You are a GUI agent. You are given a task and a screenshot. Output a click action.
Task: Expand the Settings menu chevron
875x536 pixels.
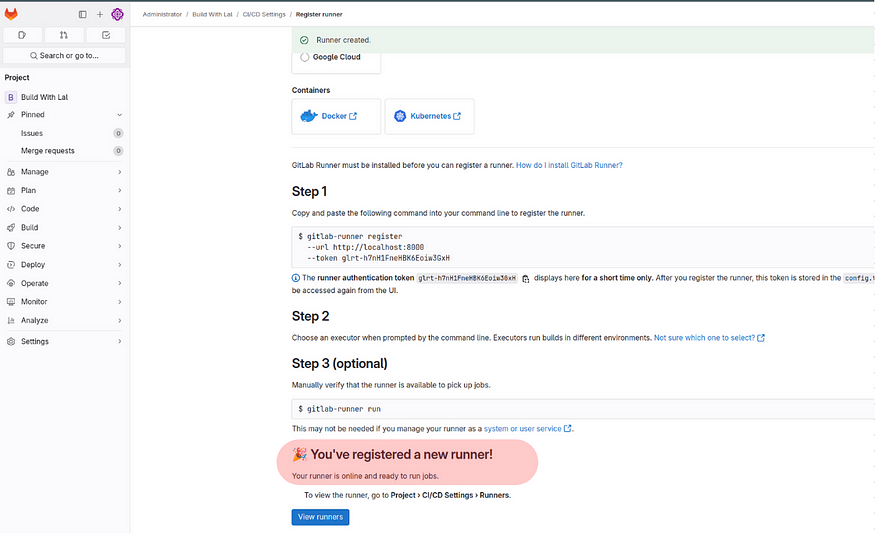click(x=119, y=341)
